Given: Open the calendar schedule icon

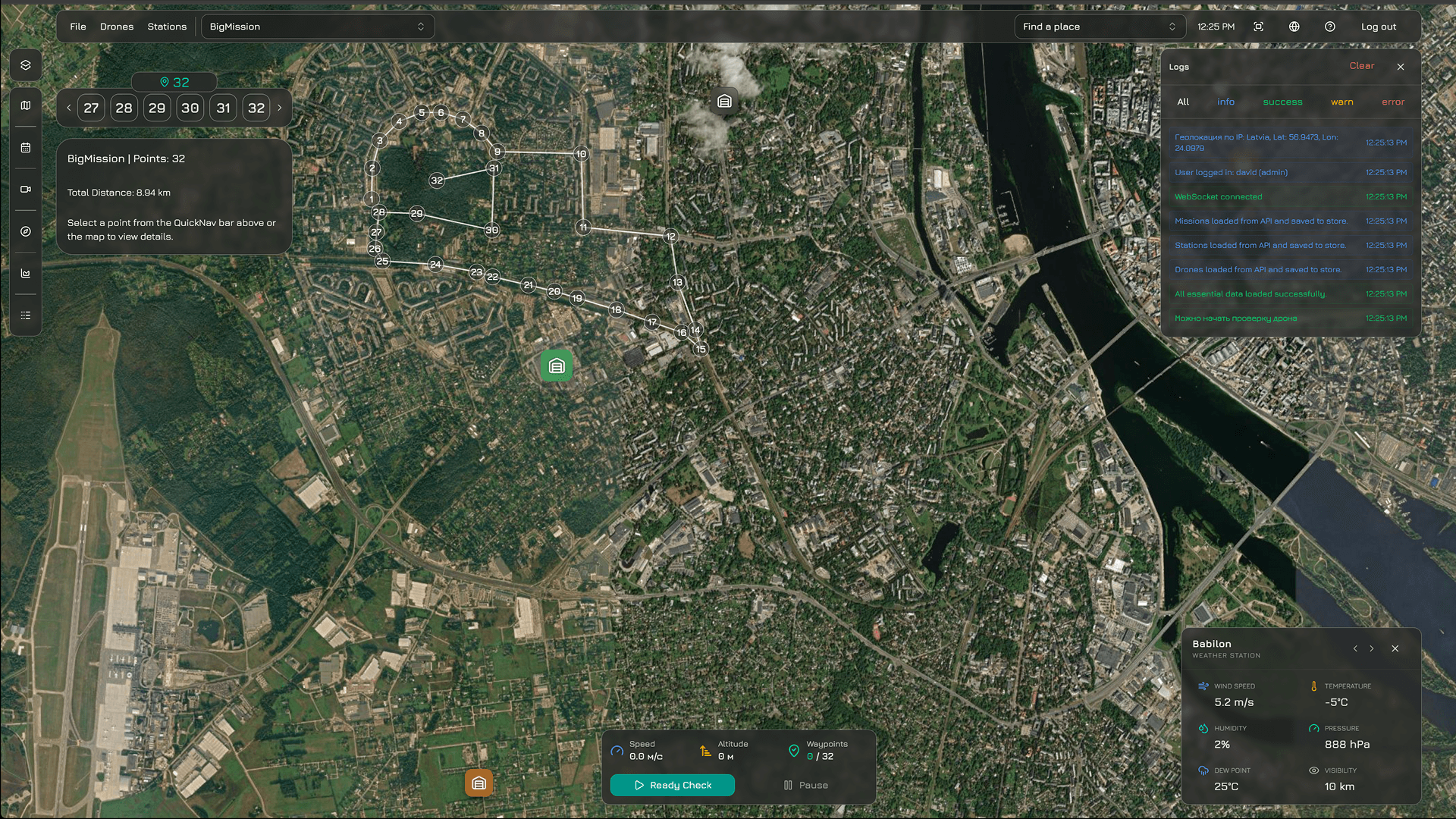Looking at the screenshot, I should (x=26, y=148).
